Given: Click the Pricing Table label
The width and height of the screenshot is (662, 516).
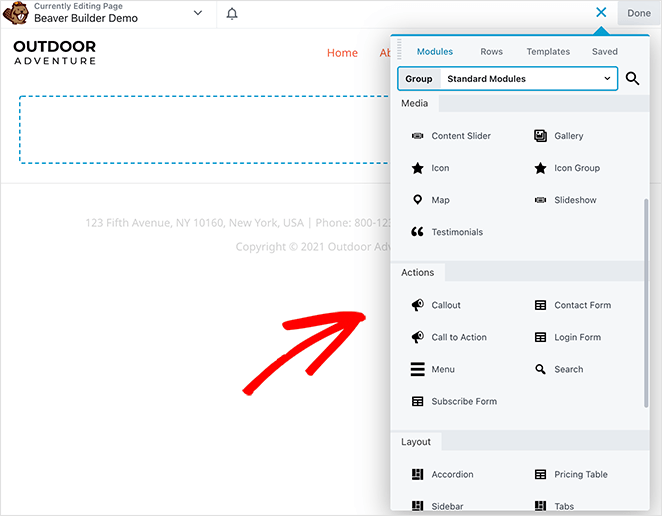Looking at the screenshot, I should (581, 474).
